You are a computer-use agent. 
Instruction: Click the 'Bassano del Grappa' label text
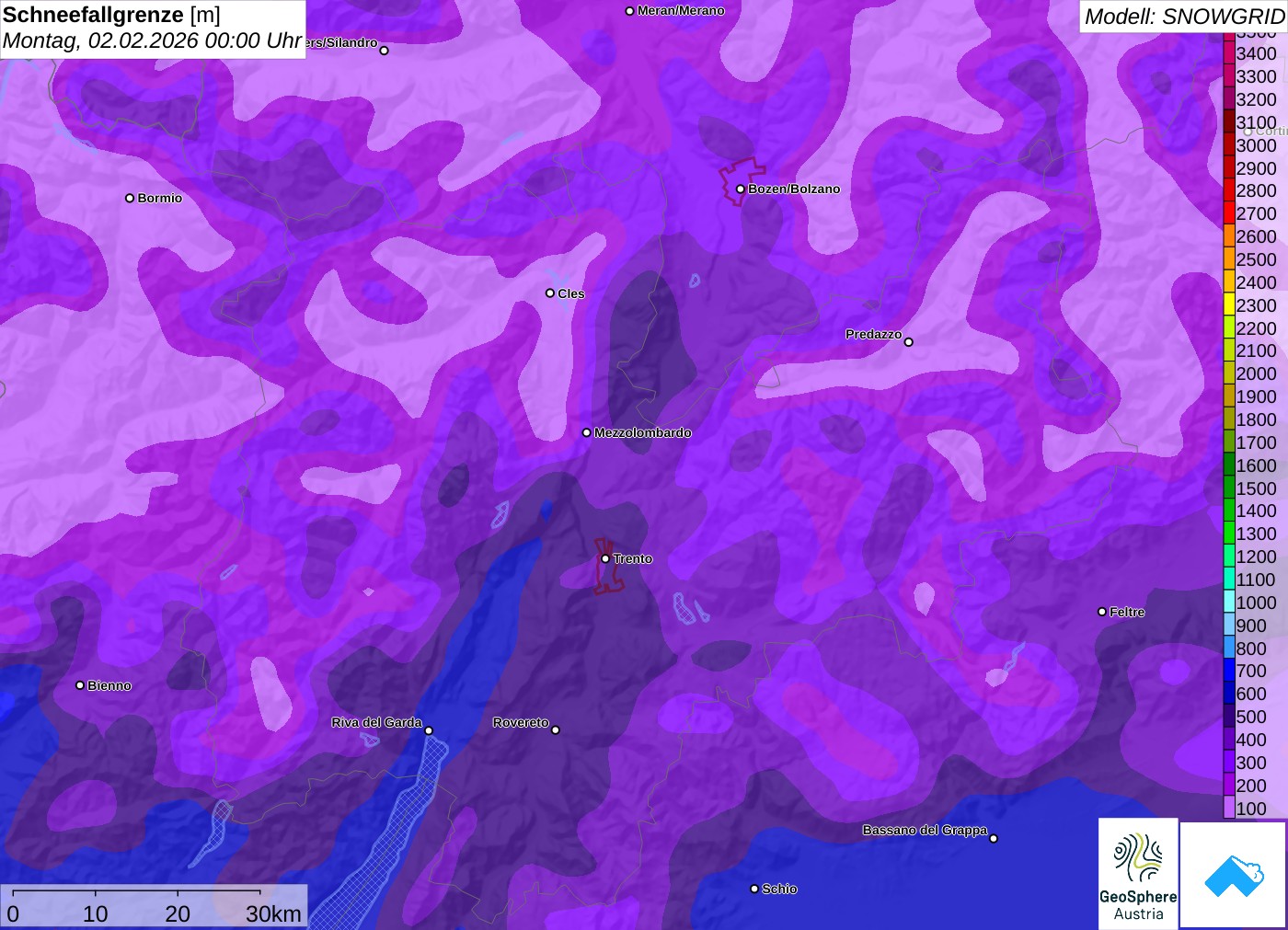[925, 831]
